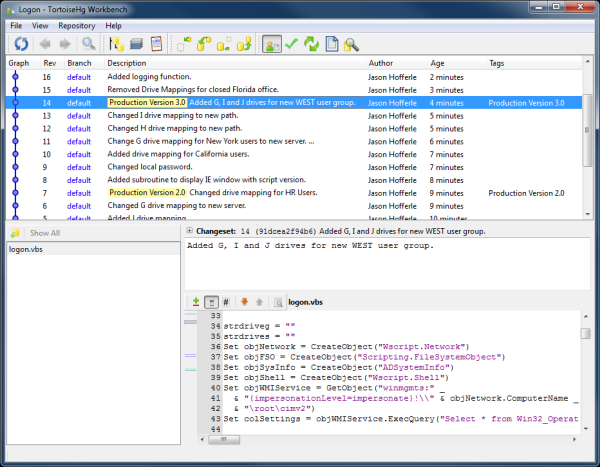The height and width of the screenshot is (467, 600).
Task: Jump to next diff orange down arrow
Action: pos(245,302)
